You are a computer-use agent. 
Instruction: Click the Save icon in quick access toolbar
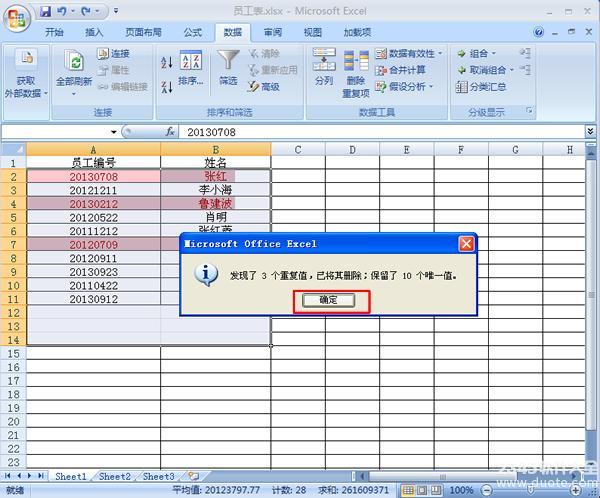[x=46, y=10]
